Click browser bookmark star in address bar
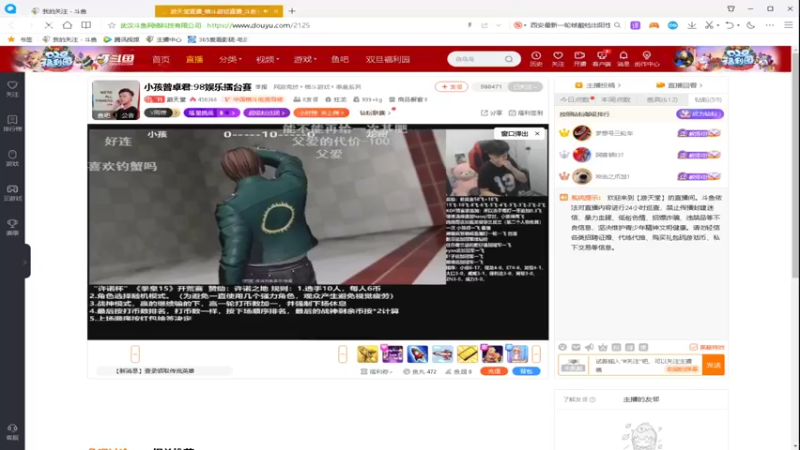800x450 pixels. (x=112, y=25)
